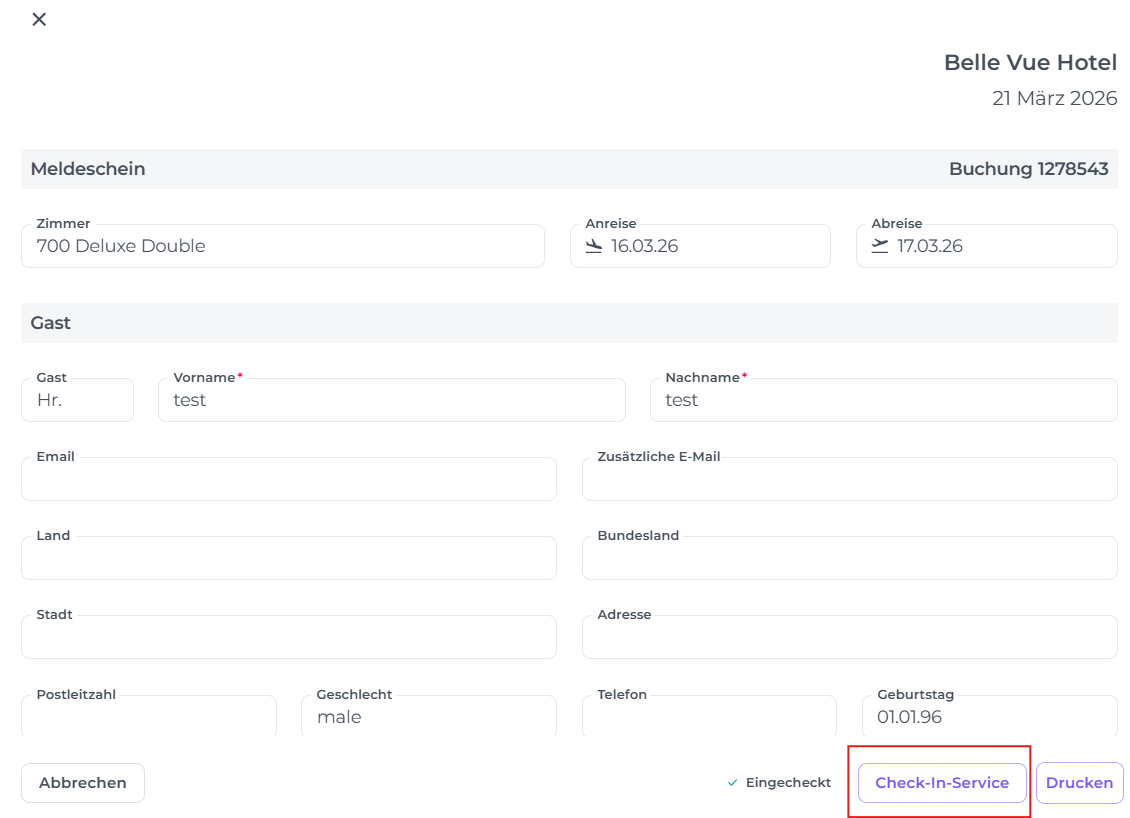Viewport: 1130px width, 818px height.
Task: Focus the Zusätzliche E-Mail field
Action: 849,479
